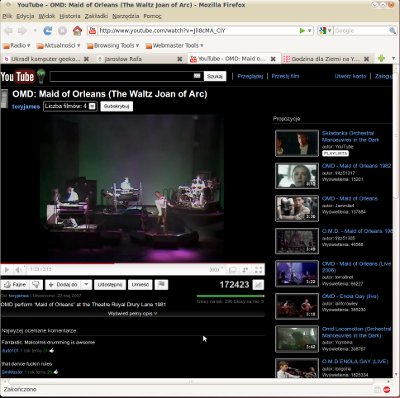The image size is (400, 398).
Task: Flag the video with flag icon
Action: point(161,284)
